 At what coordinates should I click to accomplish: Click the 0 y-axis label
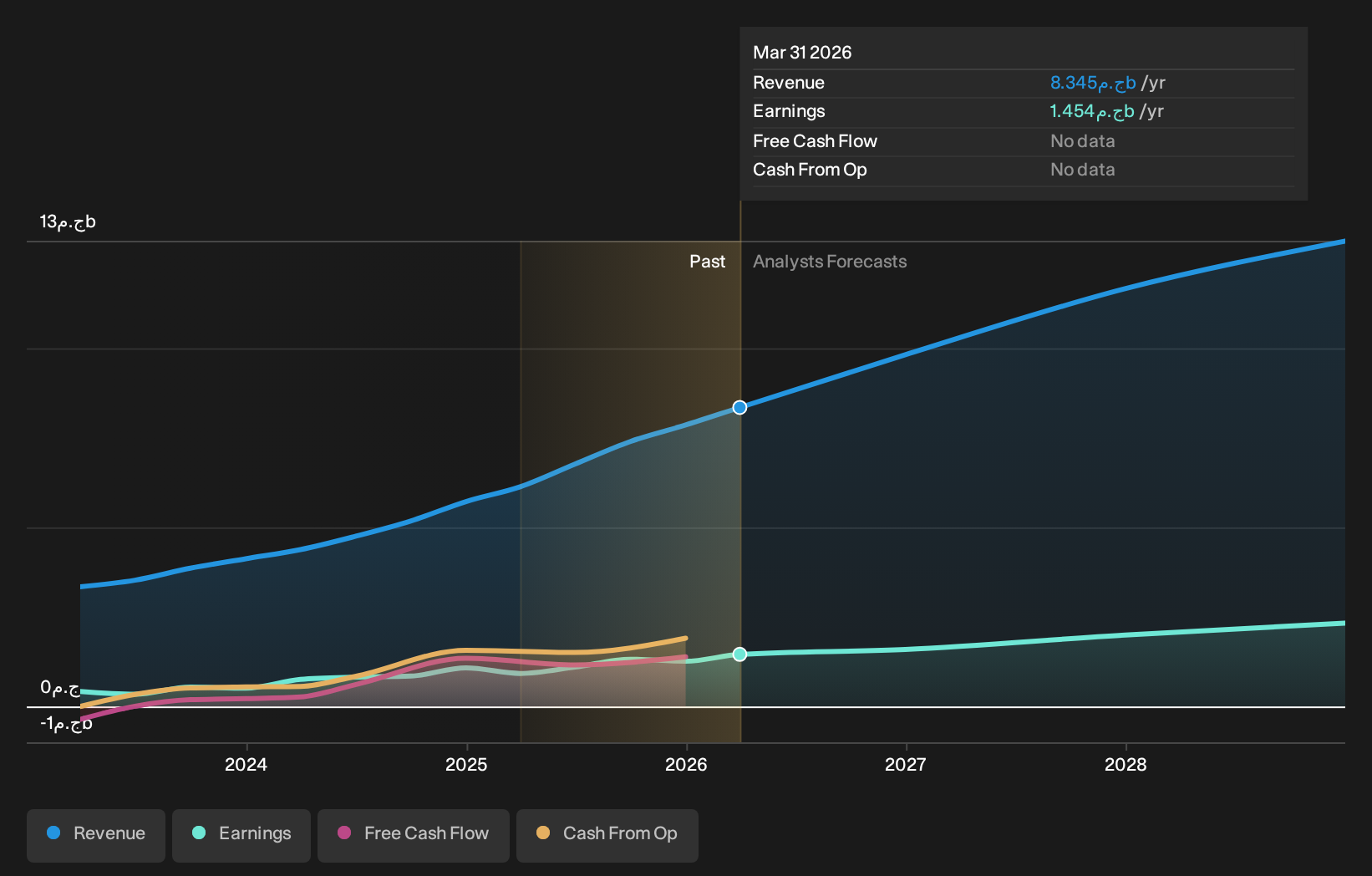click(59, 688)
